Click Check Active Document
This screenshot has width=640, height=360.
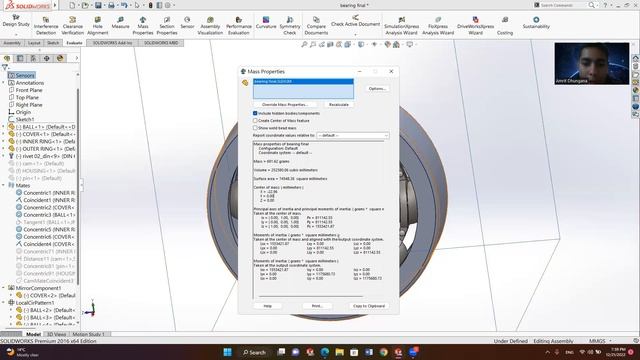356,21
